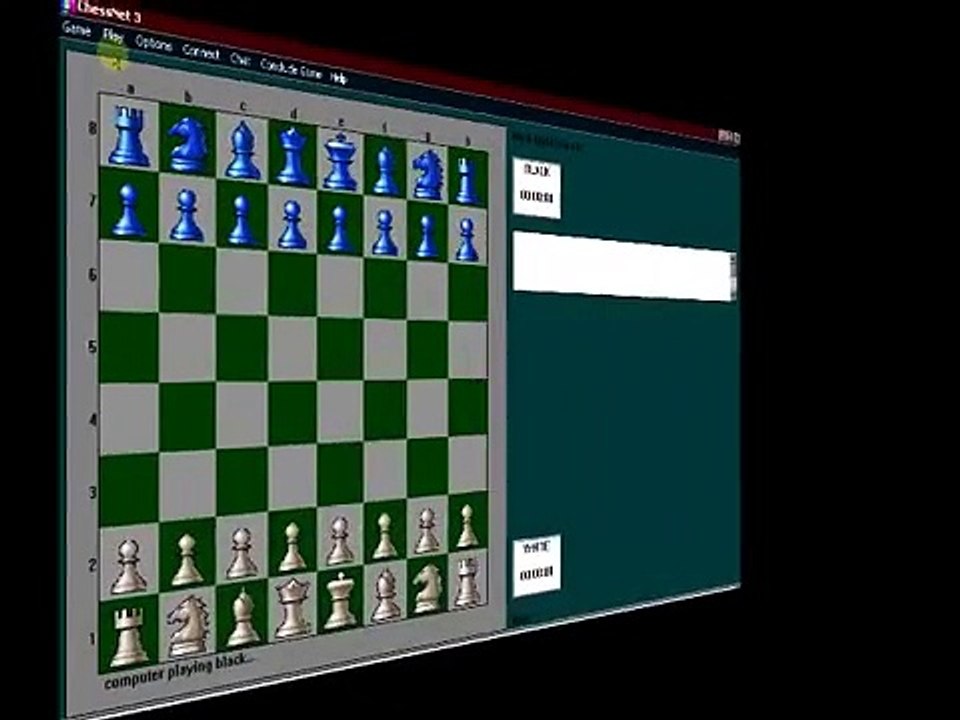Open the Chat menu
Viewport: 960px width, 720px height.
tap(240, 59)
